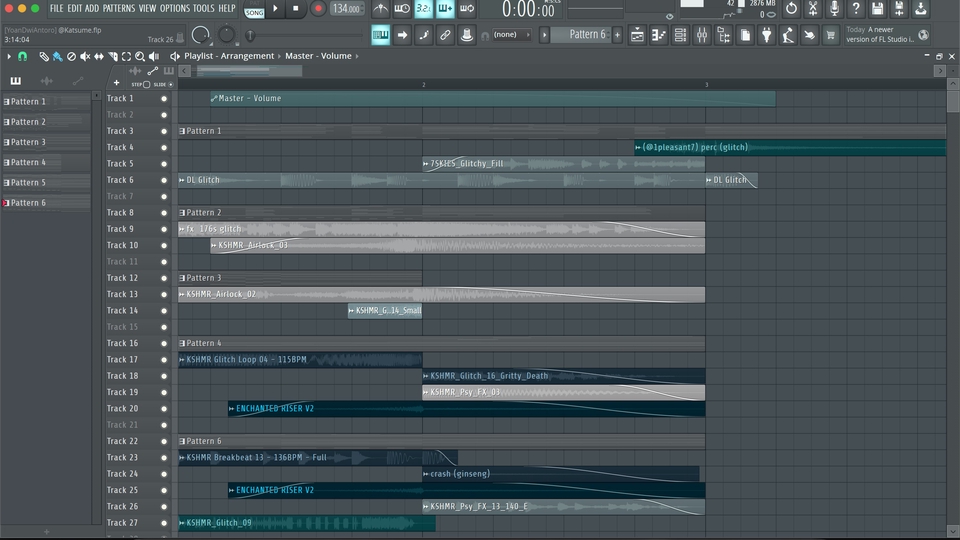Enable the metronome icon
Image resolution: width=960 pixels, height=540 pixels.
click(380, 9)
